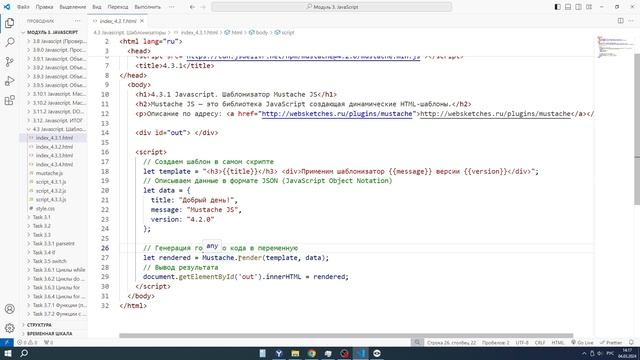Open Chrome from the taskbar
The image size is (640, 360).
click(x=312, y=353)
